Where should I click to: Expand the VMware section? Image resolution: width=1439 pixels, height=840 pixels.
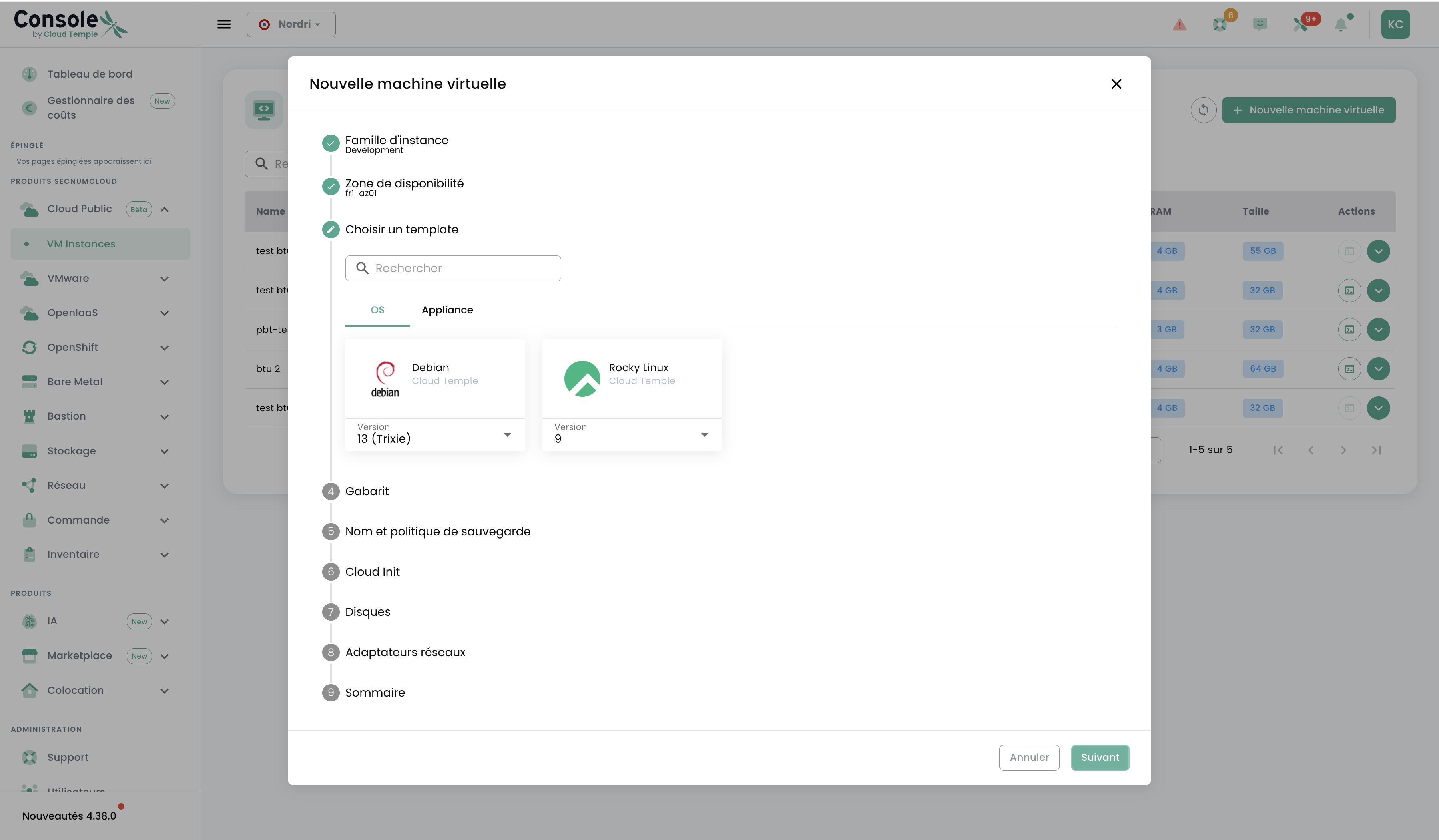164,279
